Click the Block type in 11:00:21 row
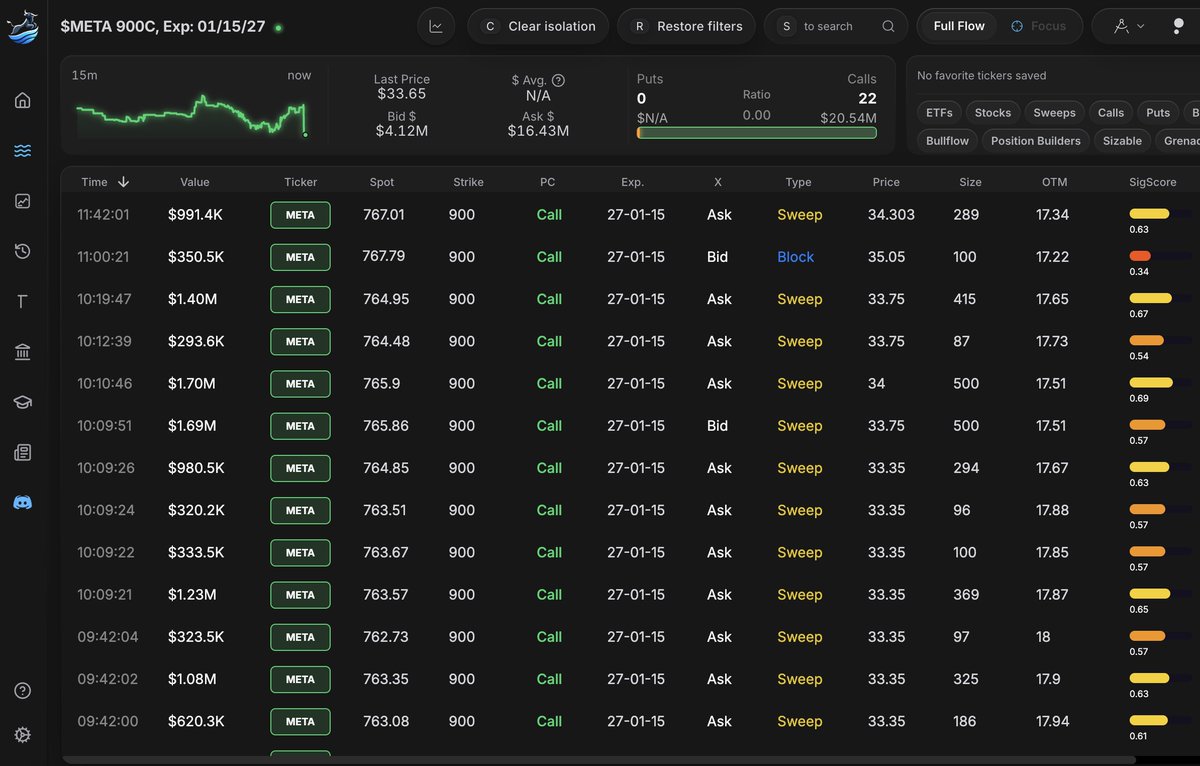Screen dimensions: 1200x766 [x=796, y=257]
